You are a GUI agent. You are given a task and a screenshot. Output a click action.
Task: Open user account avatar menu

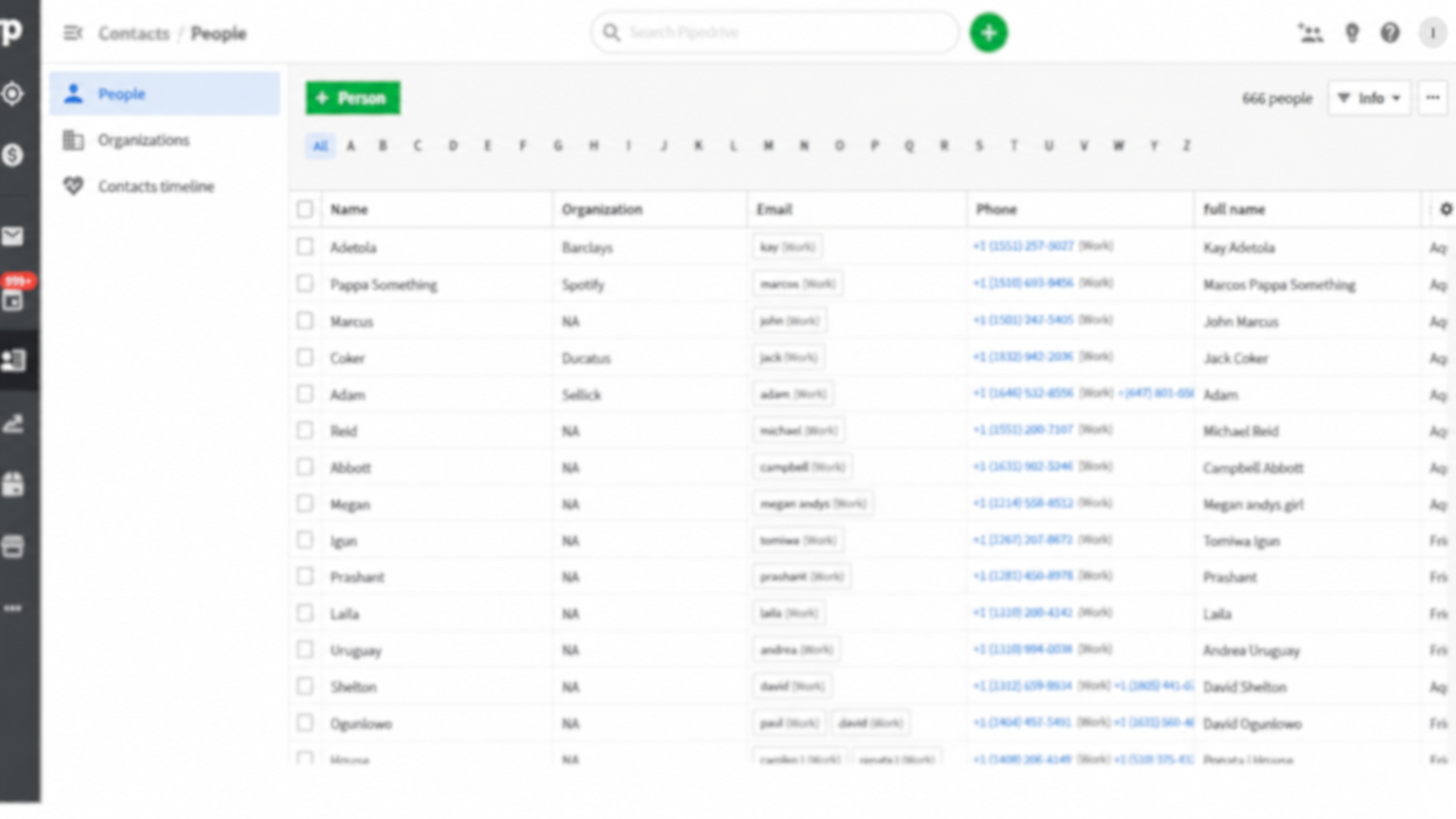[x=1432, y=33]
